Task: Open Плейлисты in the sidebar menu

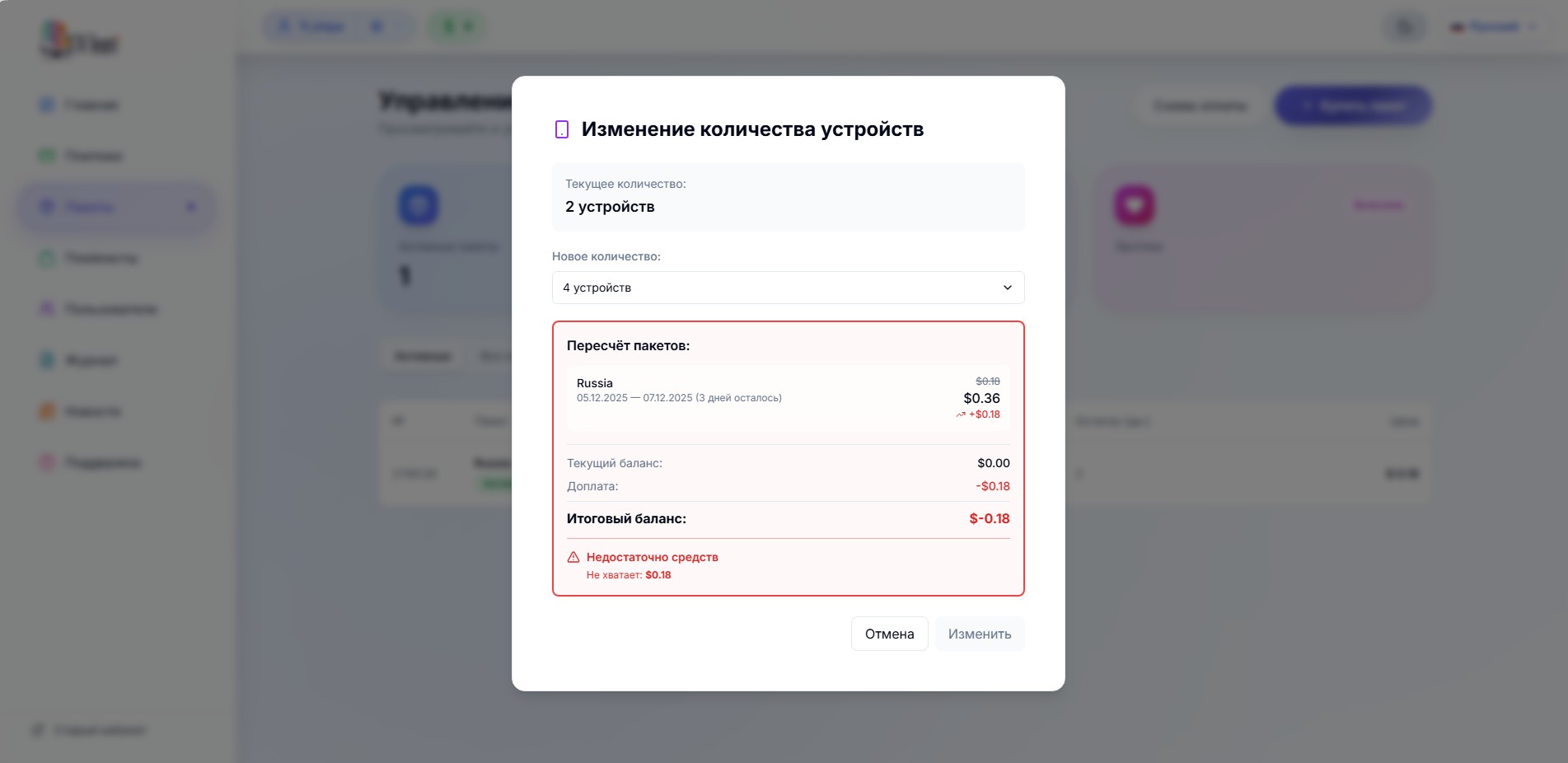Action: point(101,258)
